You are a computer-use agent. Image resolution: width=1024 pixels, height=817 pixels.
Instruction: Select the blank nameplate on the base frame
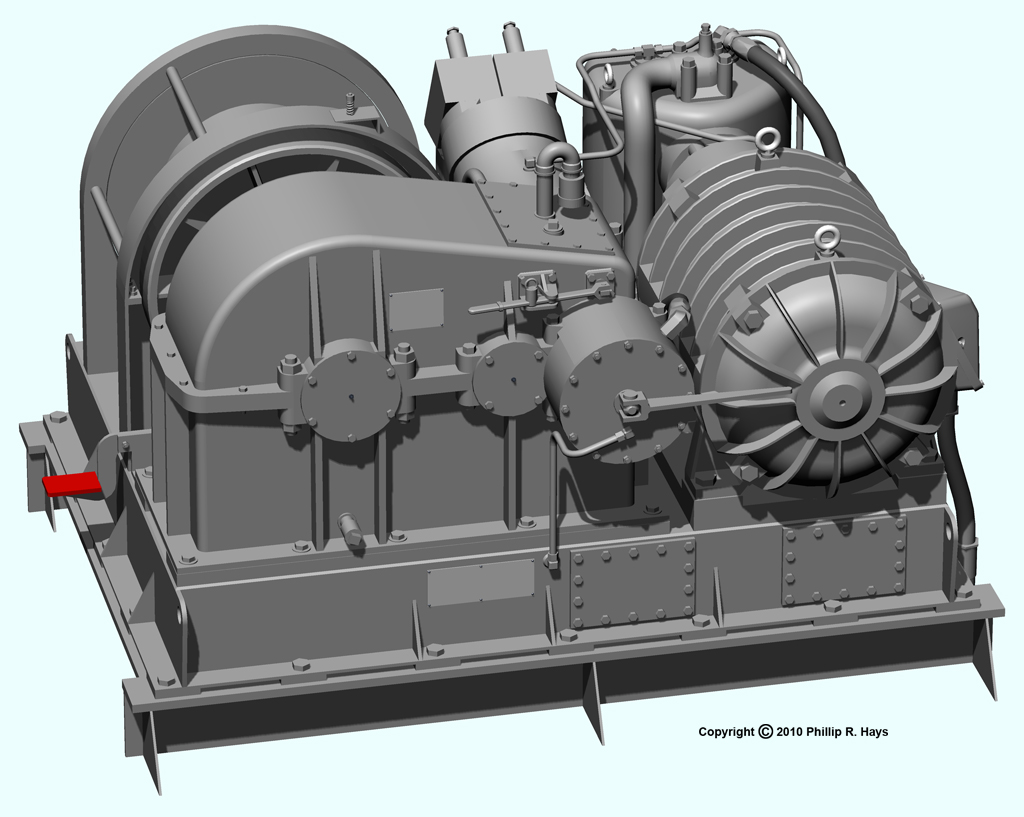480,582
